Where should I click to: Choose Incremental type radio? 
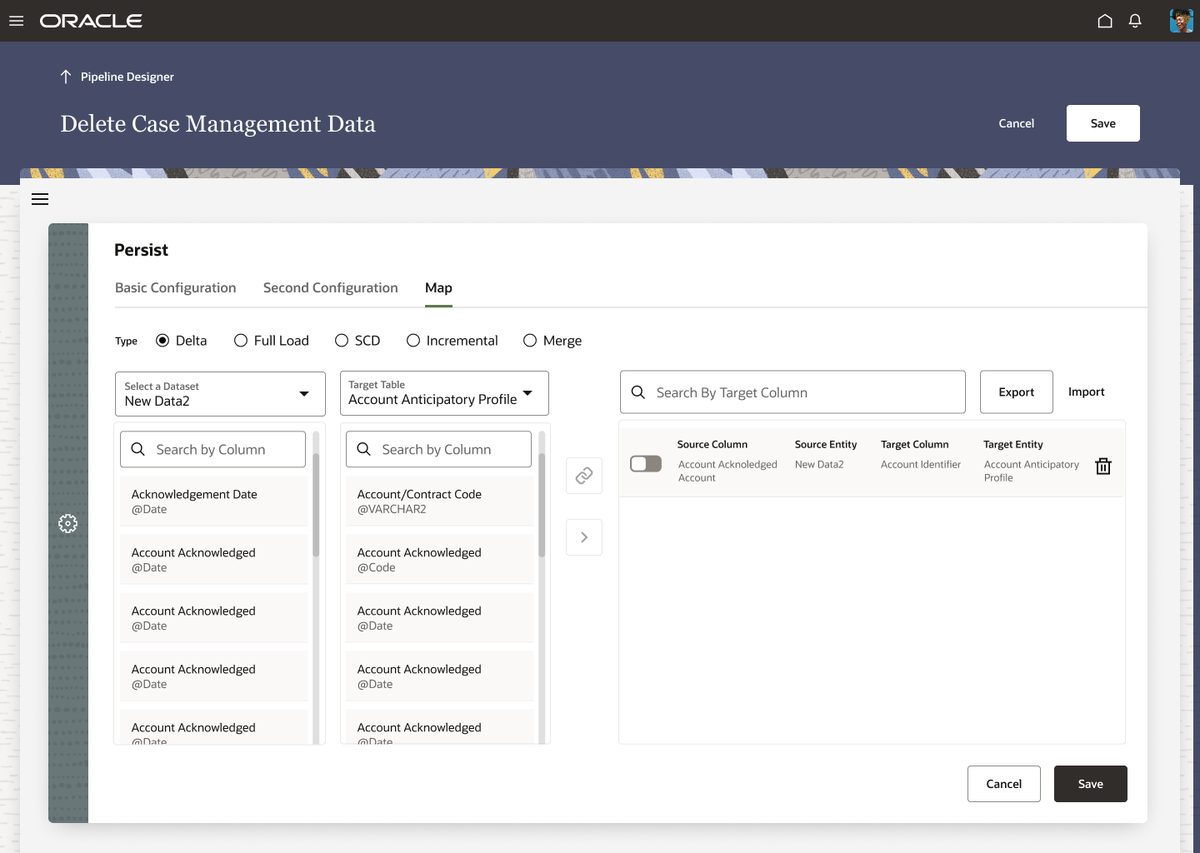point(413,341)
